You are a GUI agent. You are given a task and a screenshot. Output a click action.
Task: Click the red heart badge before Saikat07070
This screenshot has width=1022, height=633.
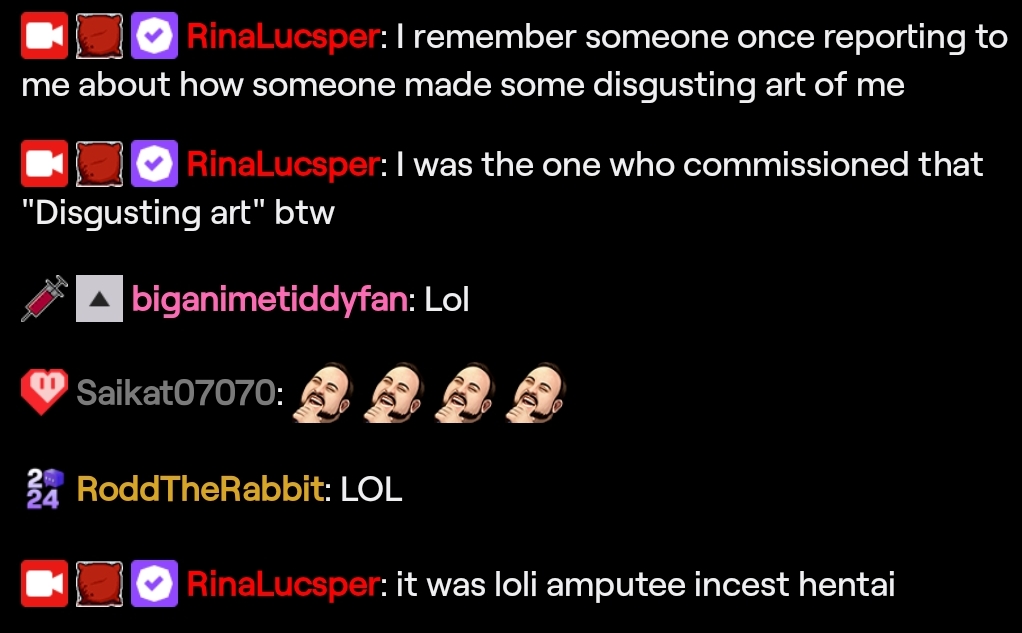[44, 392]
